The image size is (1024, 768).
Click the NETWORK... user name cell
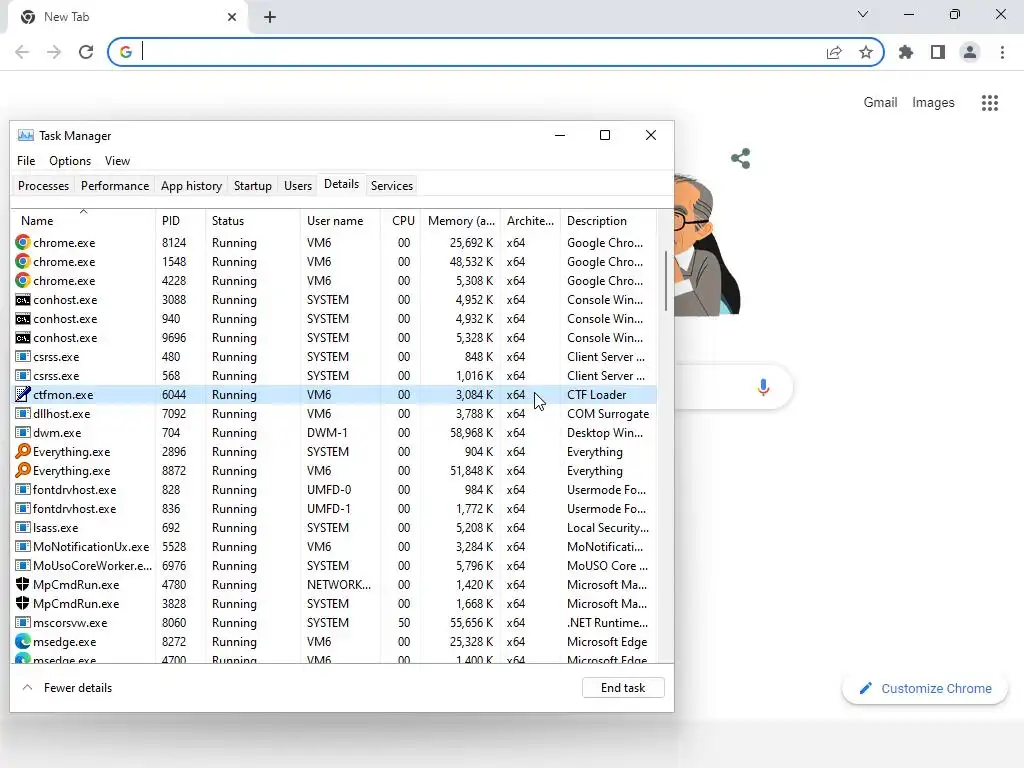[x=339, y=584]
